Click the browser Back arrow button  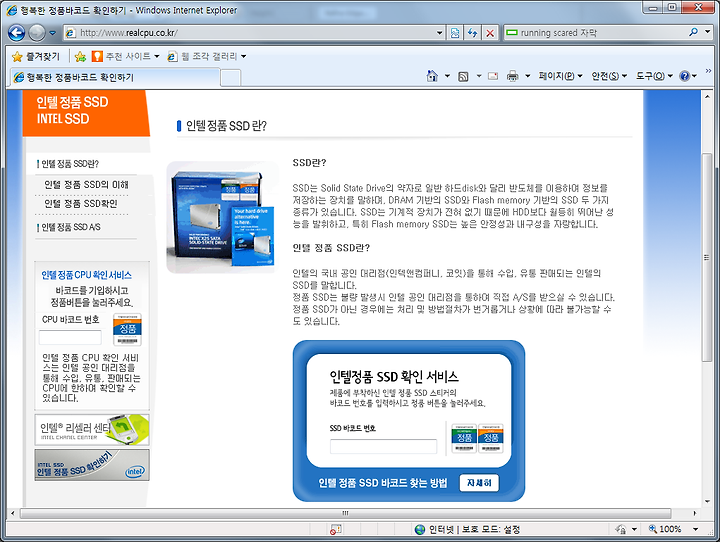[x=17, y=33]
